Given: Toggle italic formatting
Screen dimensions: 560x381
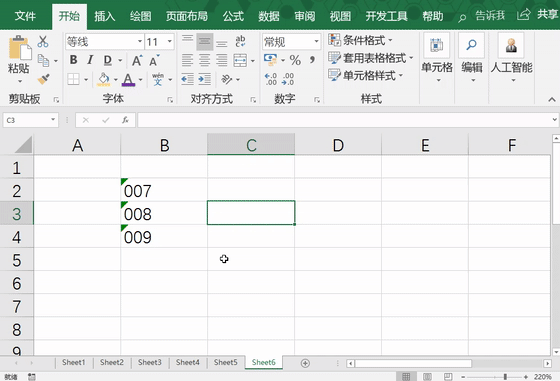Looking at the screenshot, I should [90, 60].
